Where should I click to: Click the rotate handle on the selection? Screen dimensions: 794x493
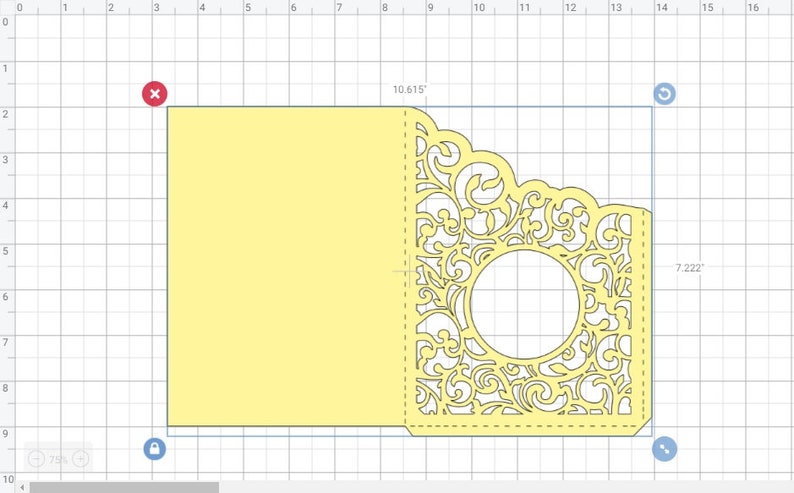(x=664, y=94)
